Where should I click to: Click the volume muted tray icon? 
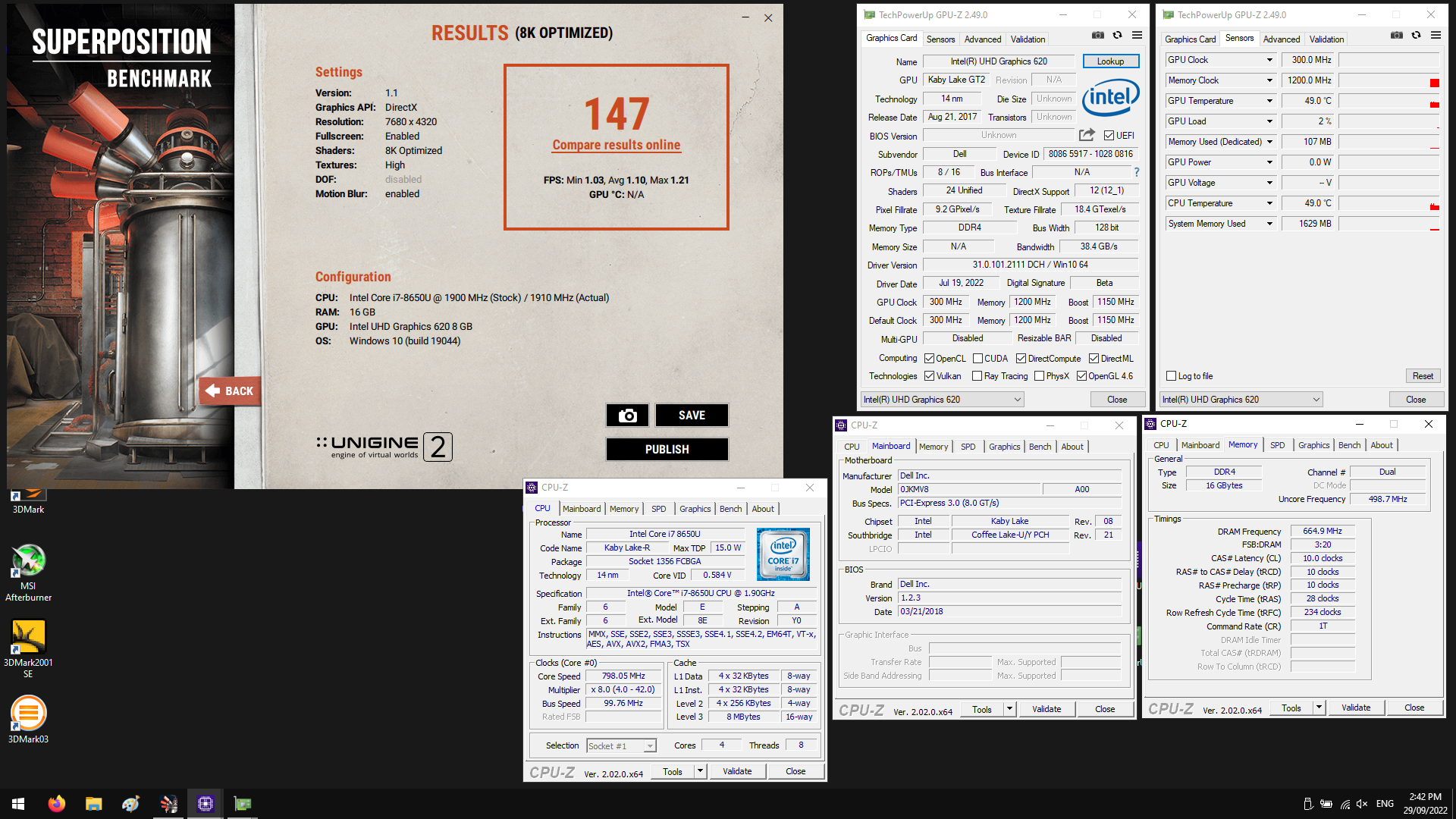click(1362, 804)
